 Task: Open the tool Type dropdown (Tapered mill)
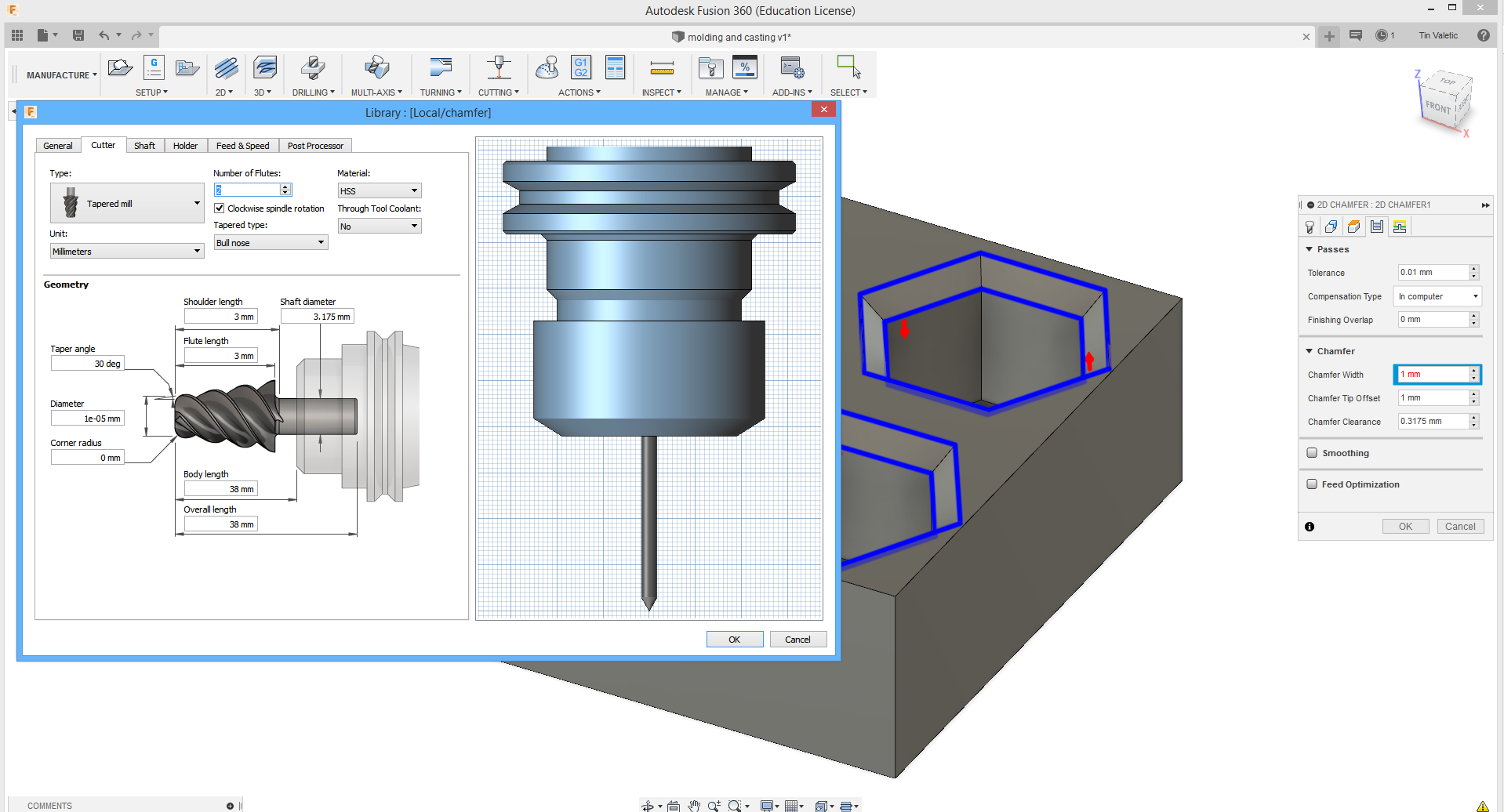coord(127,203)
